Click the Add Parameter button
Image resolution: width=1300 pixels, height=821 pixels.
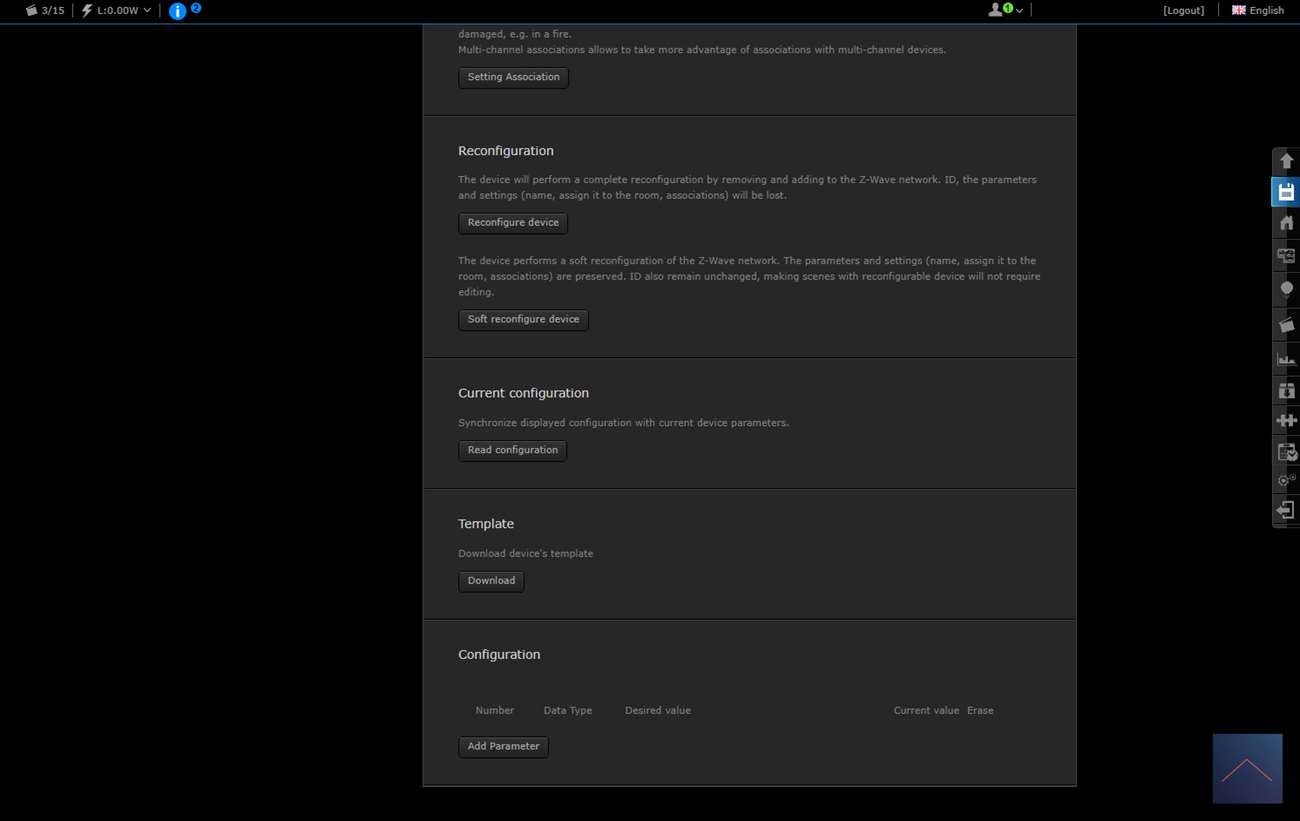click(503, 747)
